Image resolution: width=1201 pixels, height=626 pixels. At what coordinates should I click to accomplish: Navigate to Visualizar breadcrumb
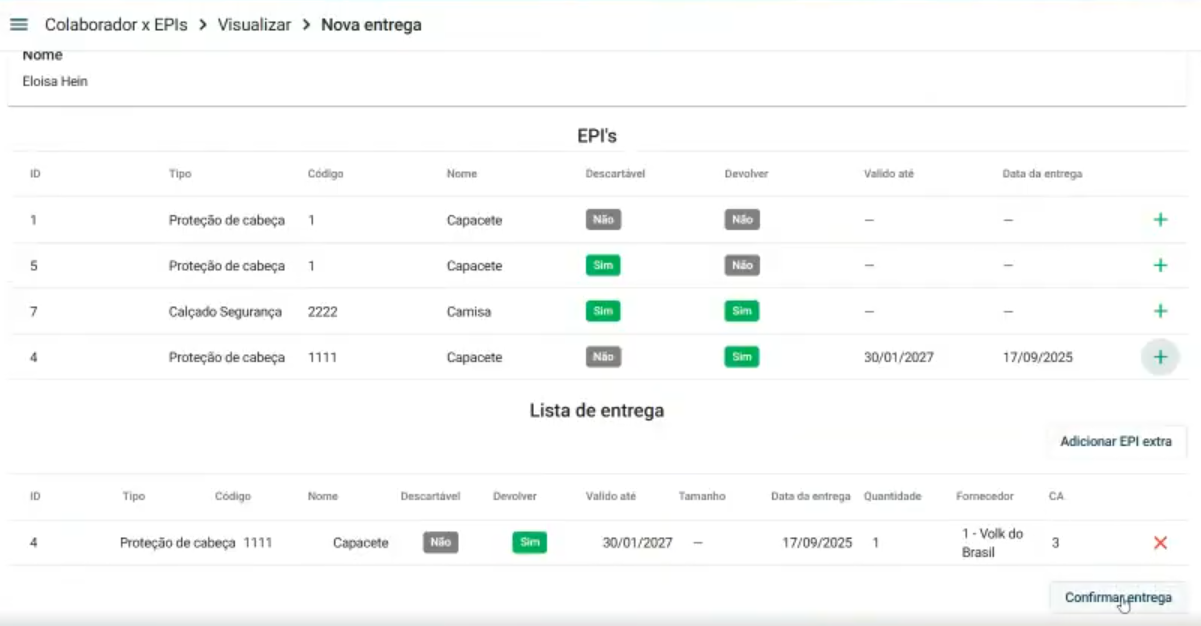click(254, 25)
